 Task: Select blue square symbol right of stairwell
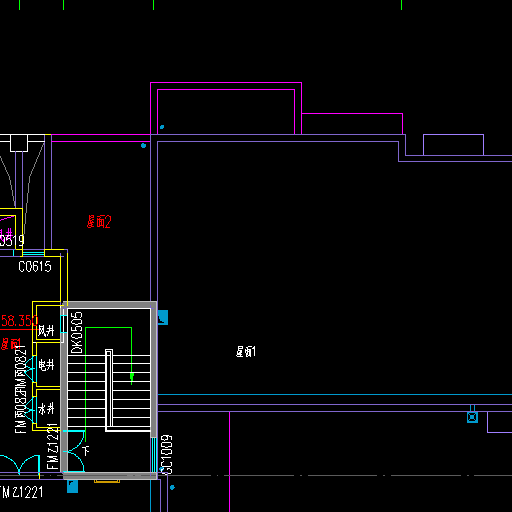(163, 317)
